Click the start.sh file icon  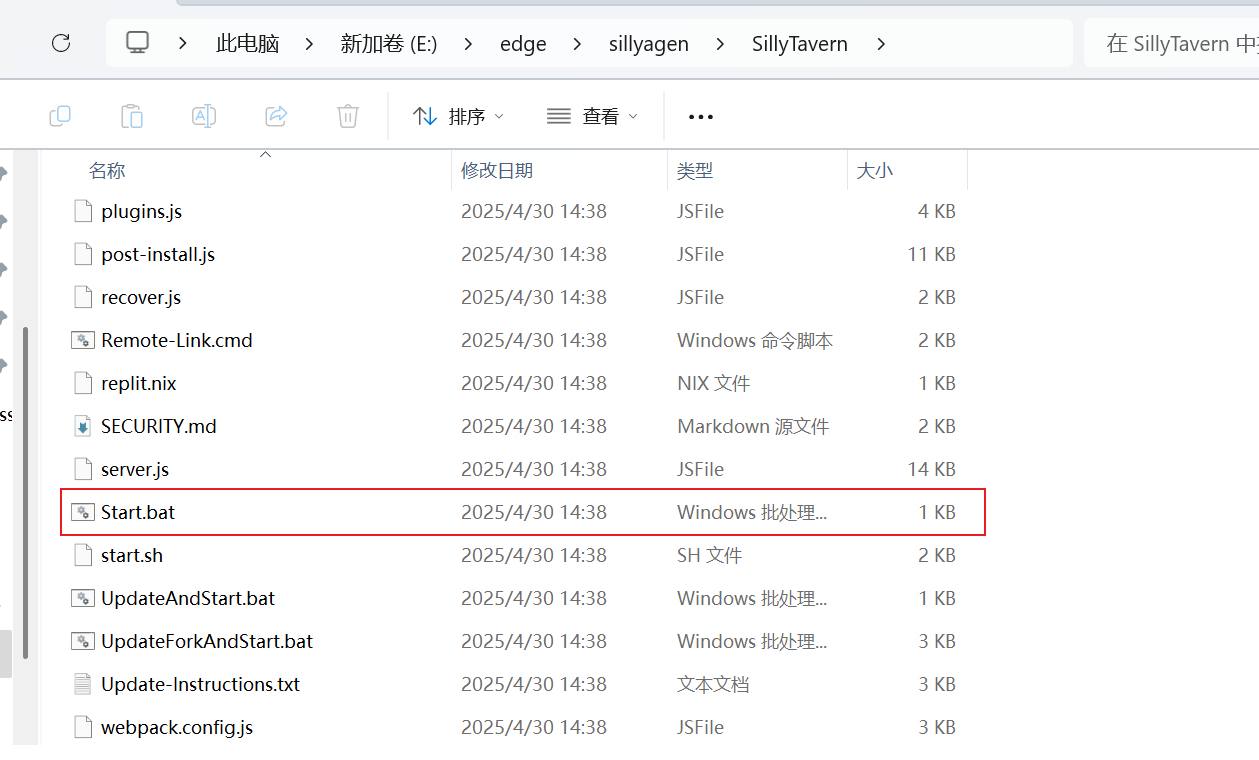click(83, 555)
